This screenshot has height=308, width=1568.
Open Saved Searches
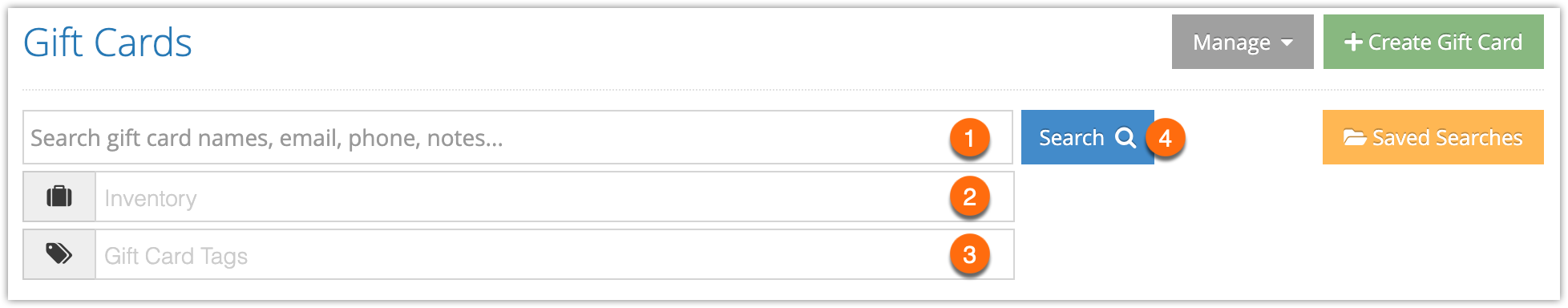click(1433, 137)
